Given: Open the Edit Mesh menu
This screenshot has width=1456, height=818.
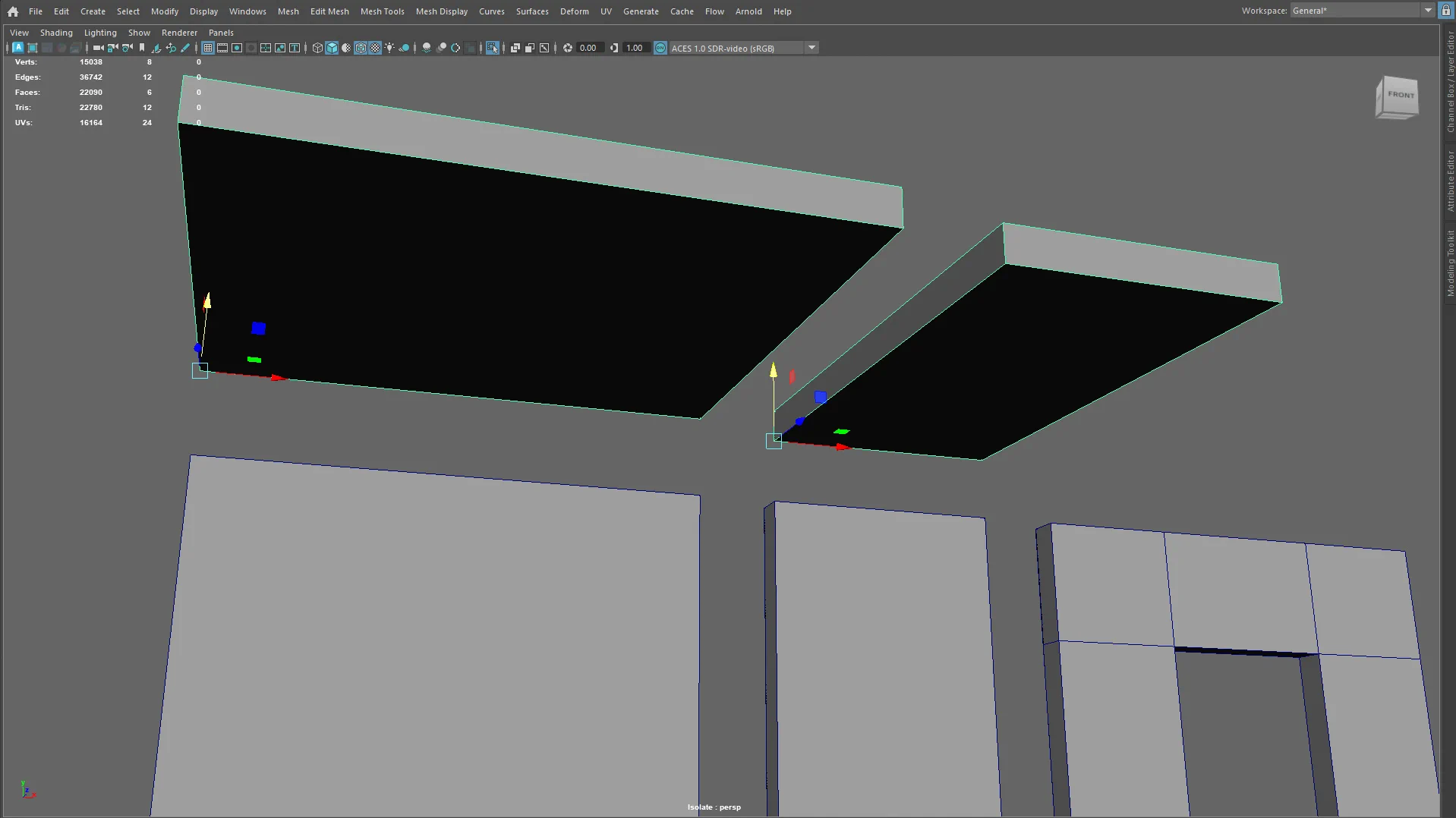Looking at the screenshot, I should click(329, 11).
